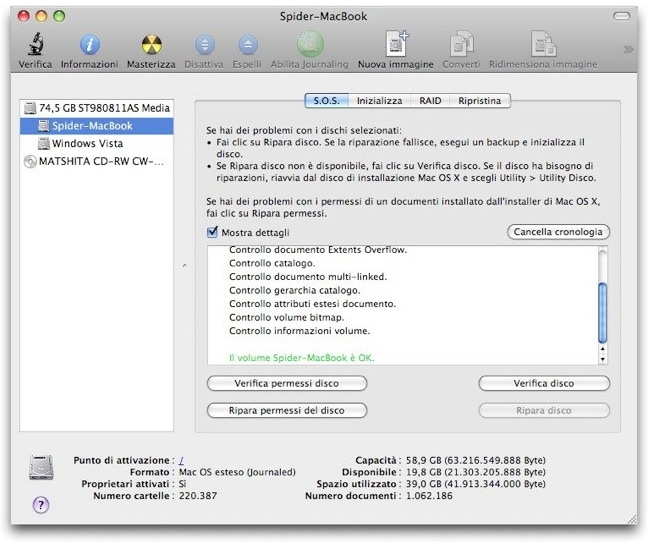Click 'Controllo documento multi-linked.' log entry
Viewport: 648px width, 548px height.
[308, 276]
